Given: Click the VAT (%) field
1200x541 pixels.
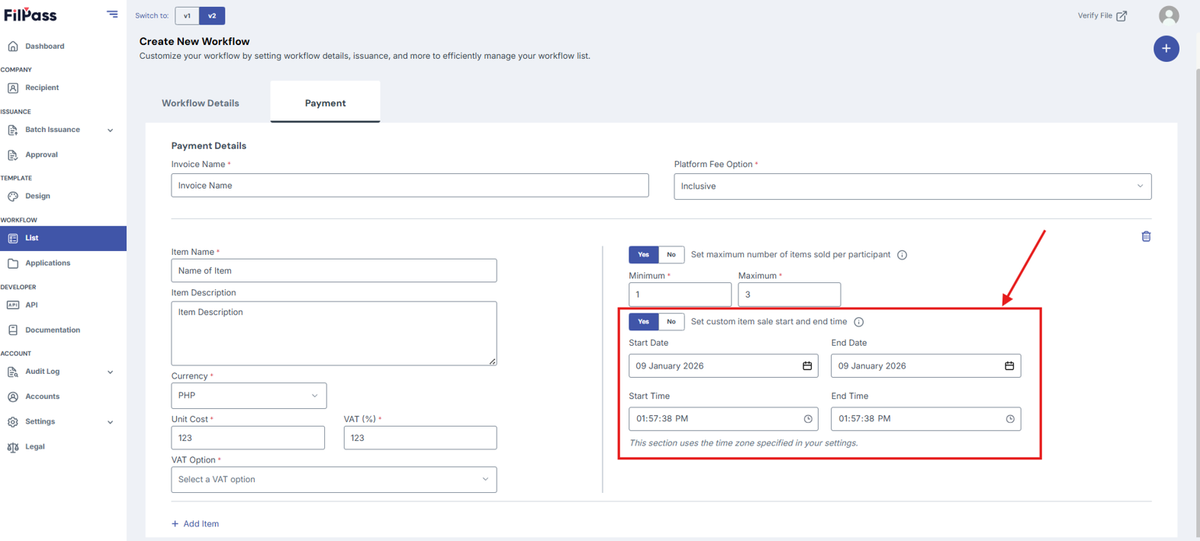Looking at the screenshot, I should pos(420,437).
